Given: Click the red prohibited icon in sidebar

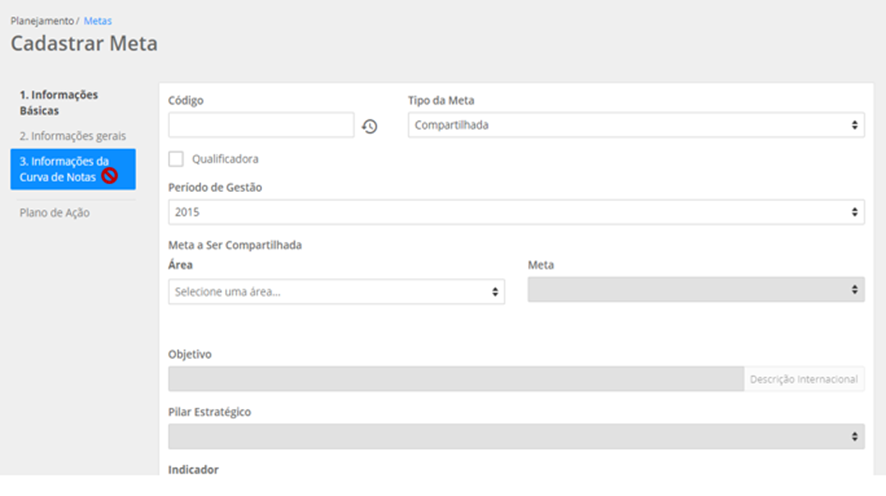Looking at the screenshot, I should pyautogui.click(x=110, y=177).
